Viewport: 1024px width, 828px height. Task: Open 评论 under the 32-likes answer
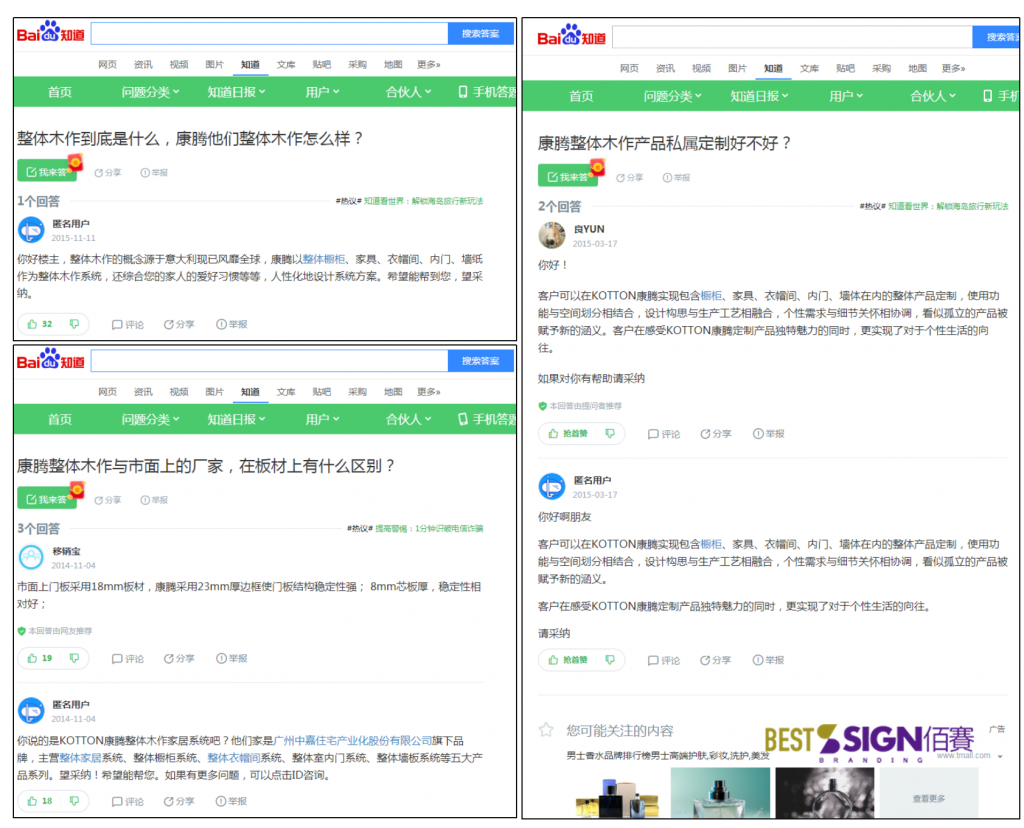(x=128, y=325)
